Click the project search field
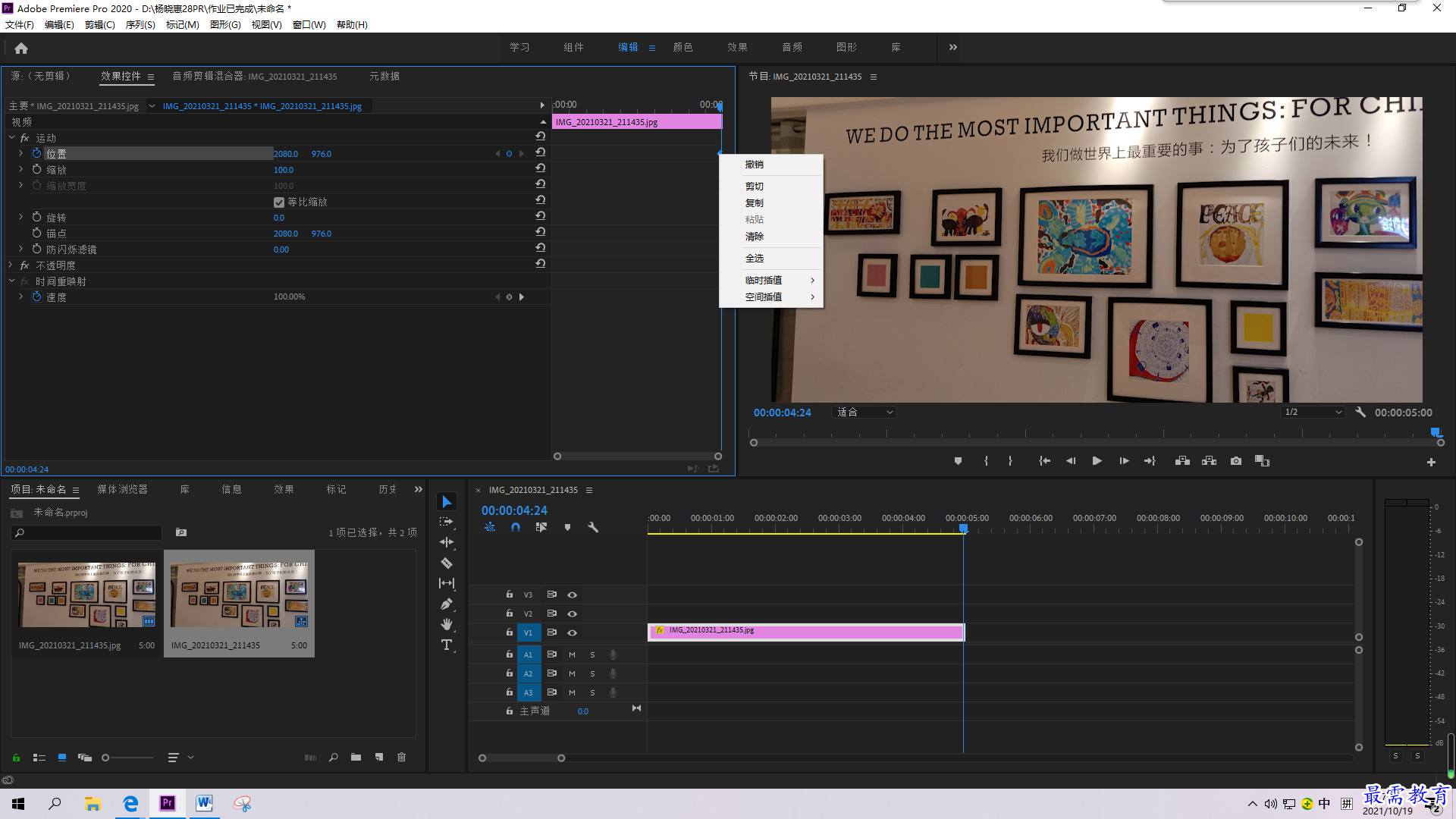Screen dimensions: 1456x819 (87, 532)
